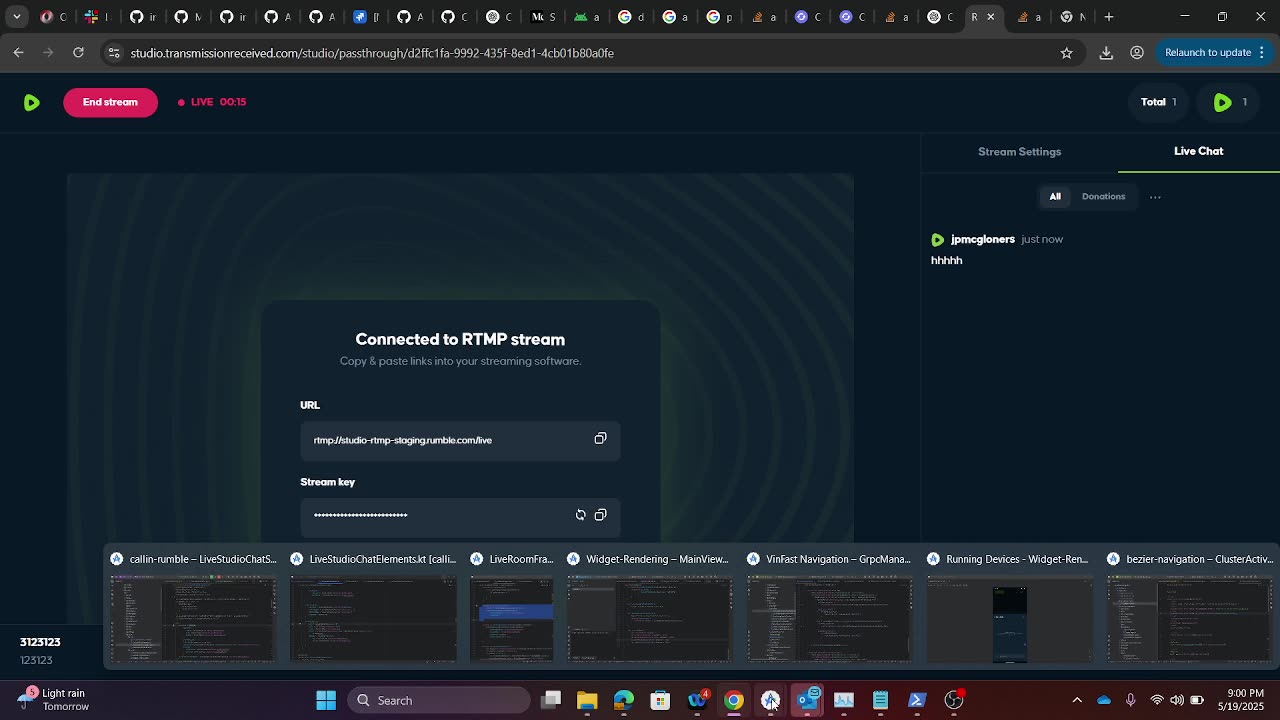Open Running Devices window preview
Viewport: 1280px width, 720px height.
tap(1009, 609)
